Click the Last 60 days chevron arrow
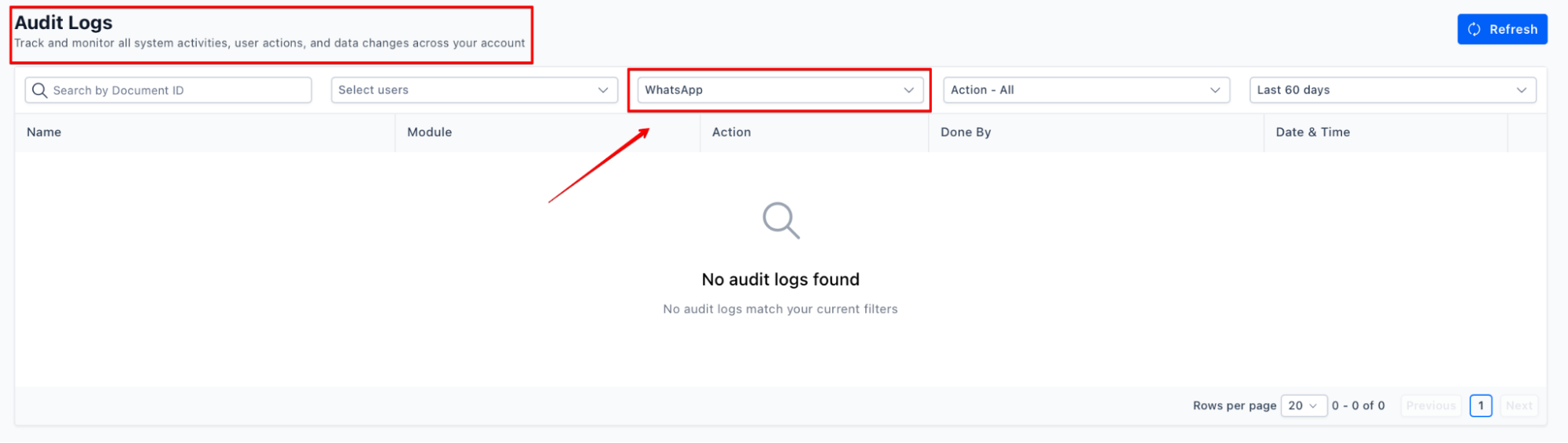The image size is (1568, 443). tap(1521, 90)
